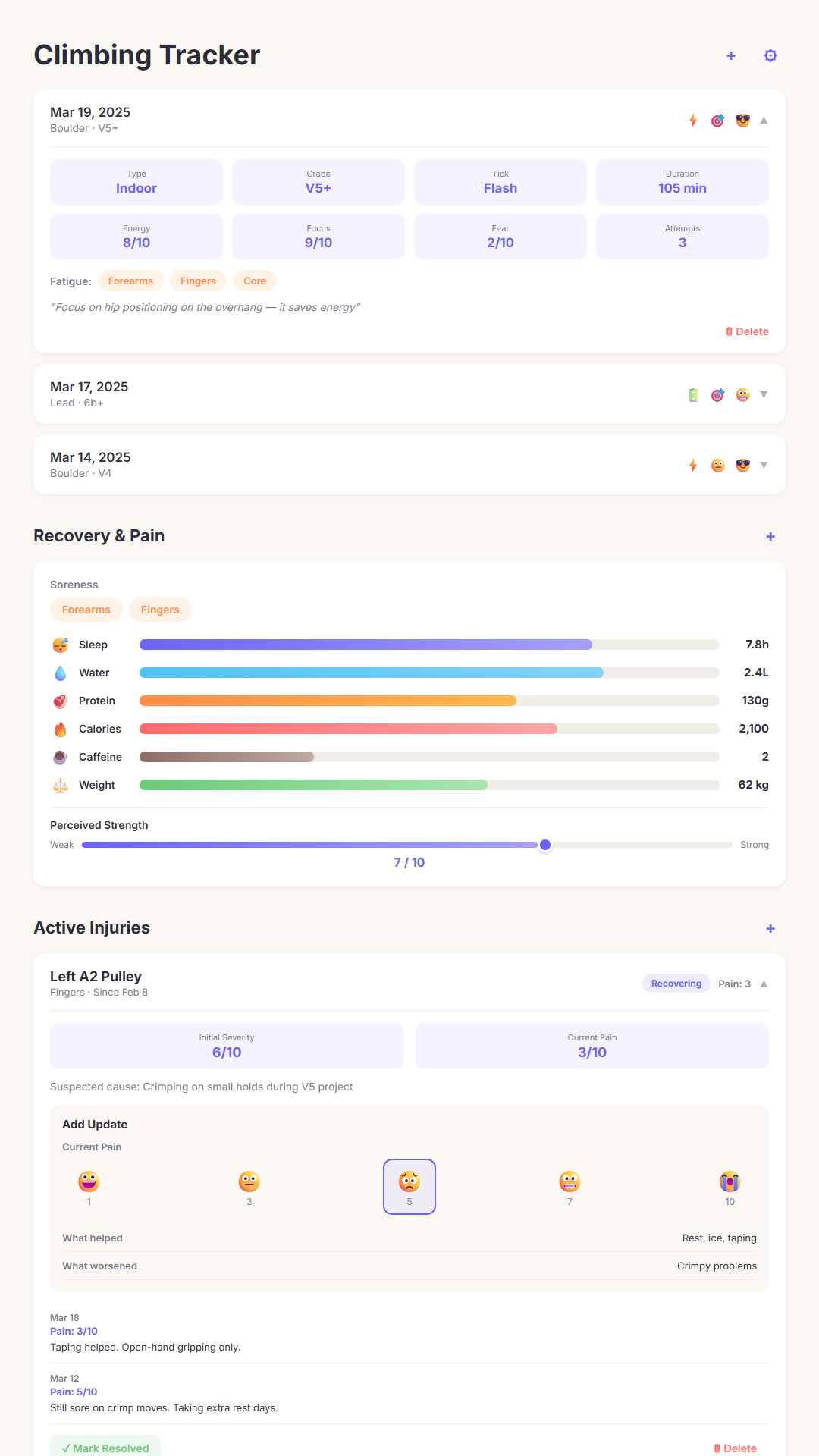819x1456 pixels.
Task: Click the balance scale icon beside Weight
Action: [61, 785]
